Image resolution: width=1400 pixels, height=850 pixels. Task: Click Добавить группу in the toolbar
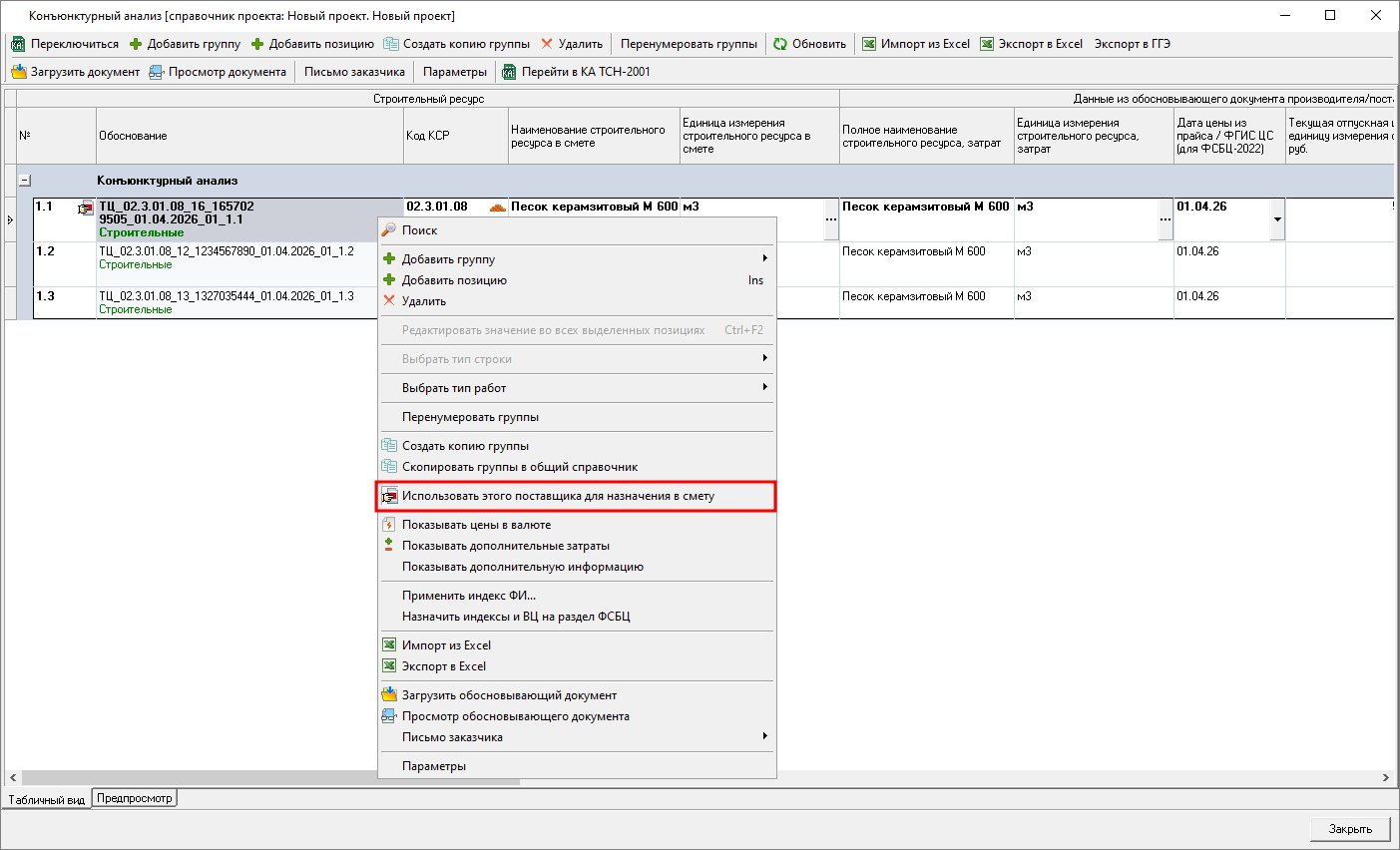186,44
